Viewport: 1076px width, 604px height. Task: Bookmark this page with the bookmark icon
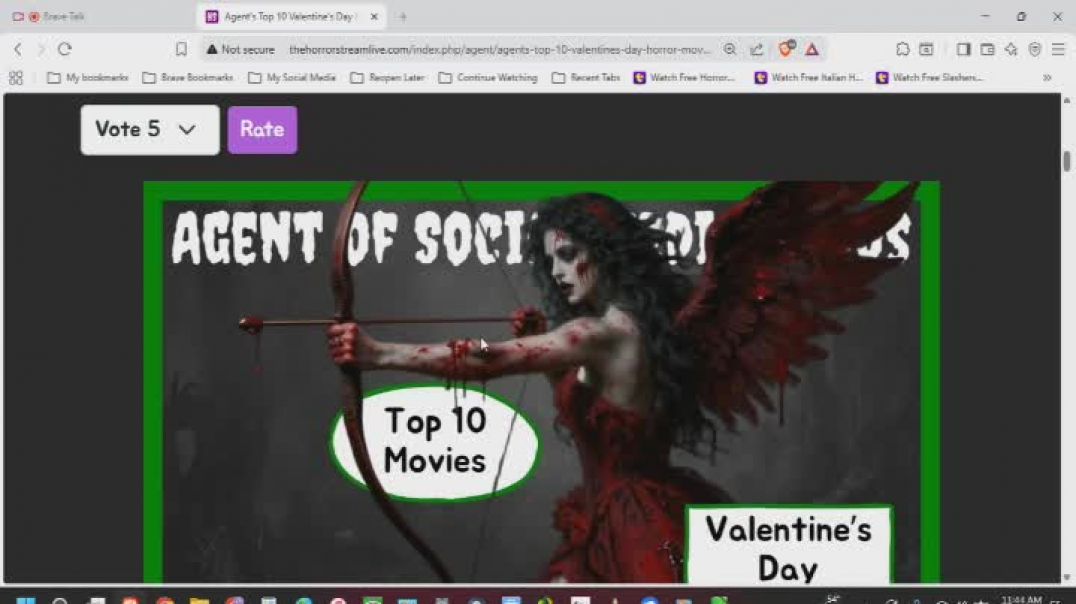pyautogui.click(x=181, y=49)
